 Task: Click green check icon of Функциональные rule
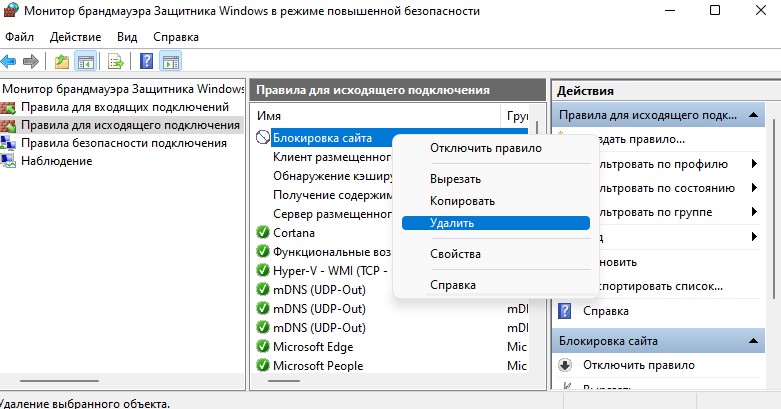pyautogui.click(x=262, y=252)
